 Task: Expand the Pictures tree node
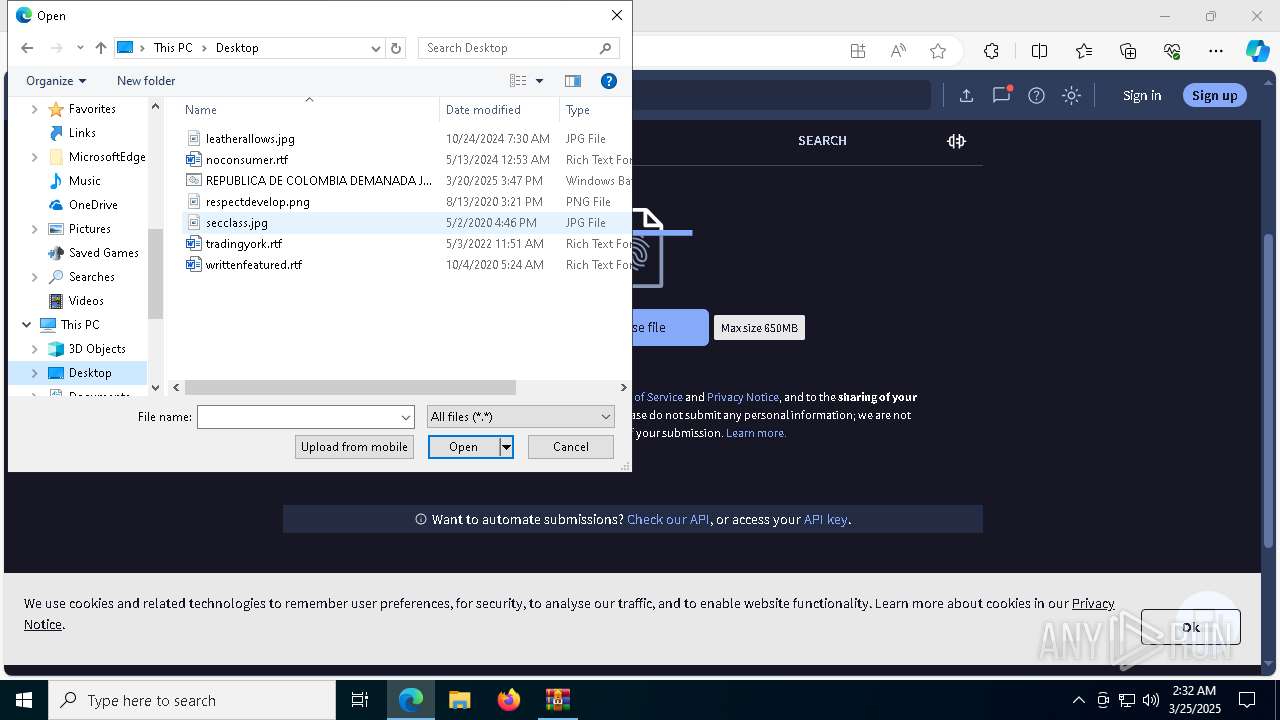click(35, 229)
